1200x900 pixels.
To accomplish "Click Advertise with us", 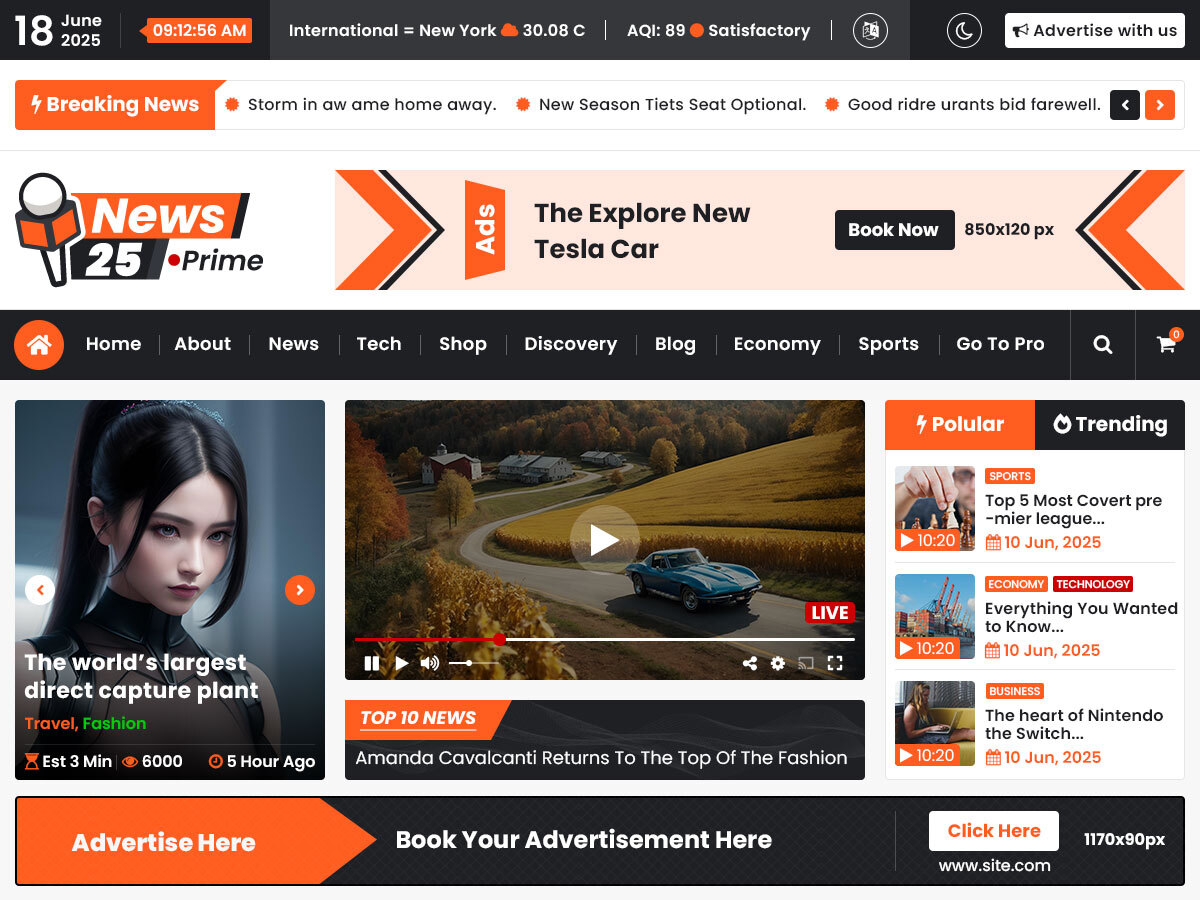I will [1094, 30].
